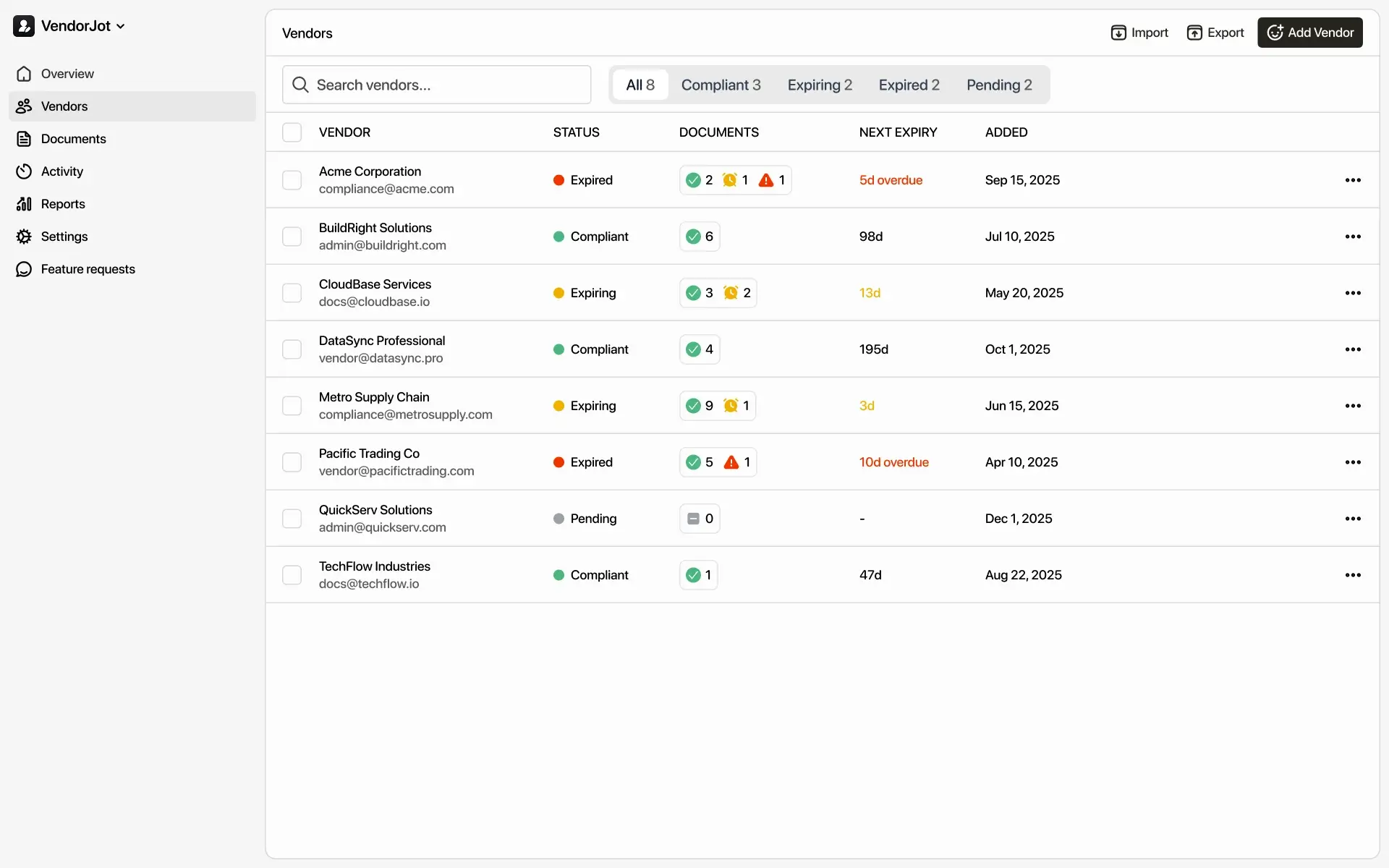Click the Add Vendor button

pyautogui.click(x=1309, y=33)
